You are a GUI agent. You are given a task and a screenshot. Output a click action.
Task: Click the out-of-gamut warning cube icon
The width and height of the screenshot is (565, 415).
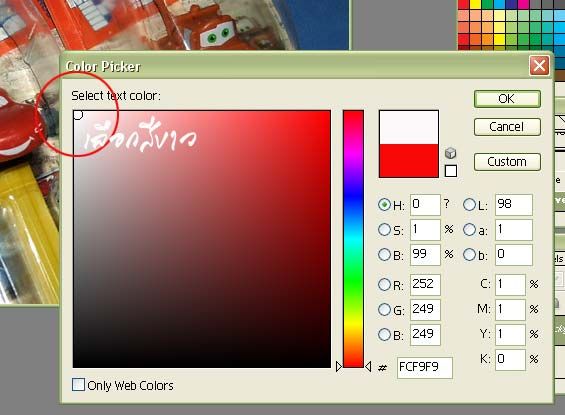pyautogui.click(x=450, y=153)
